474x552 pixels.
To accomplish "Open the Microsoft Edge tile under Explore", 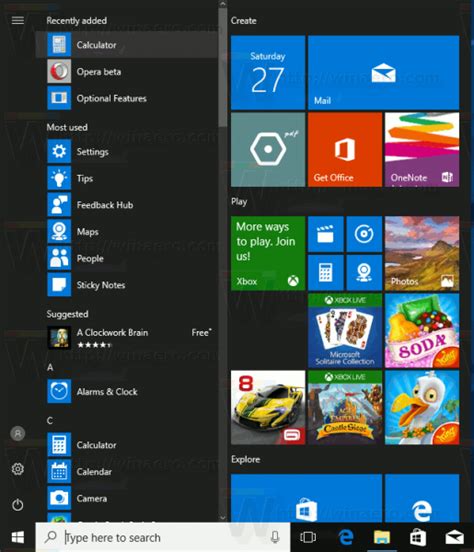I will click(x=422, y=498).
